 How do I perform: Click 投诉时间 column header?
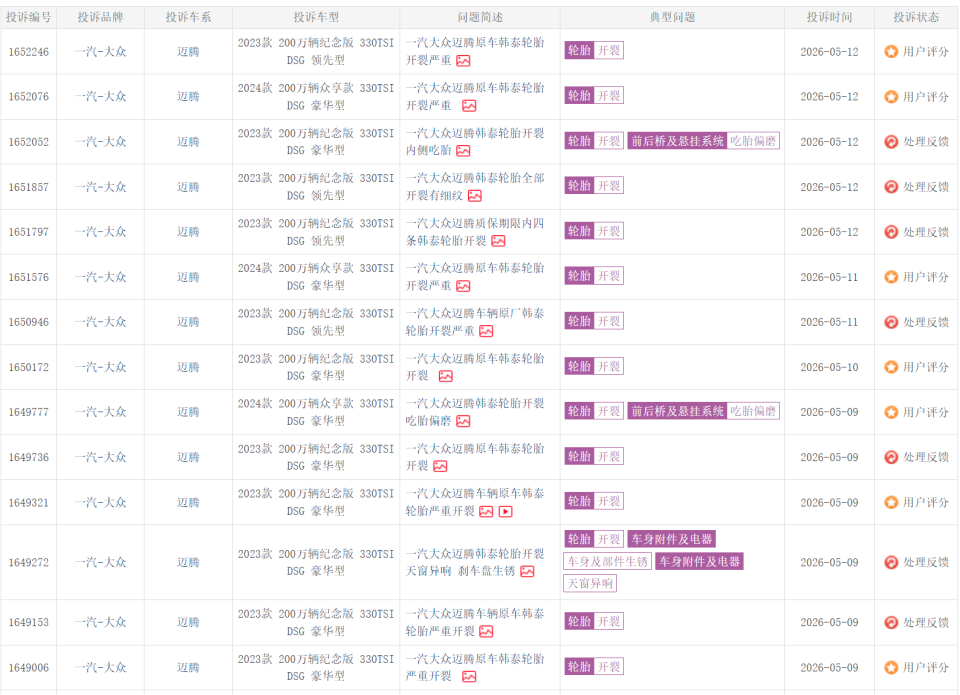click(x=830, y=17)
